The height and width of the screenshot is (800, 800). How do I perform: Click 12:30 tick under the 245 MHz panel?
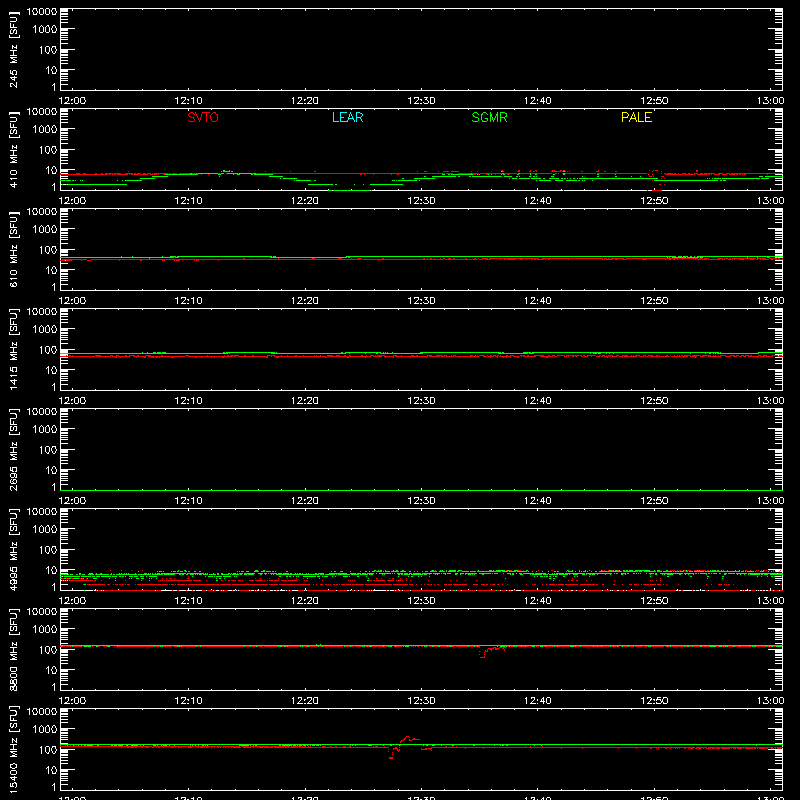point(421,101)
